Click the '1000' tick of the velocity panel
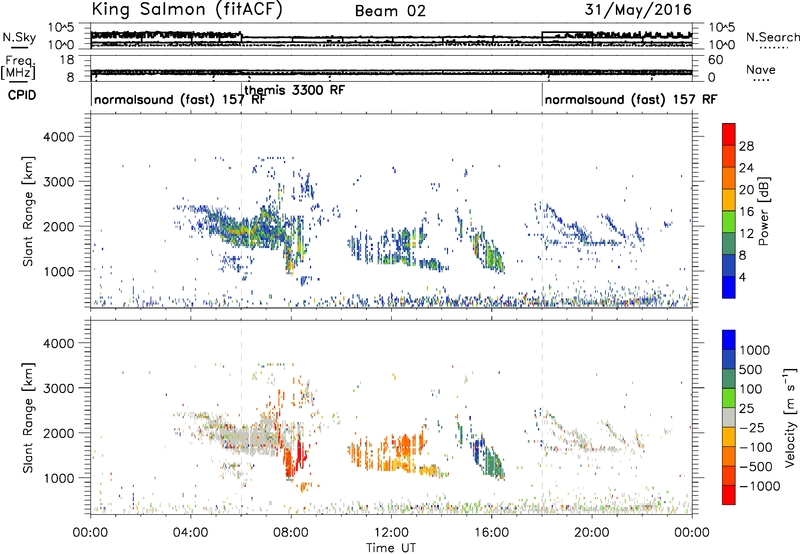800x554 pixels. tap(58, 478)
